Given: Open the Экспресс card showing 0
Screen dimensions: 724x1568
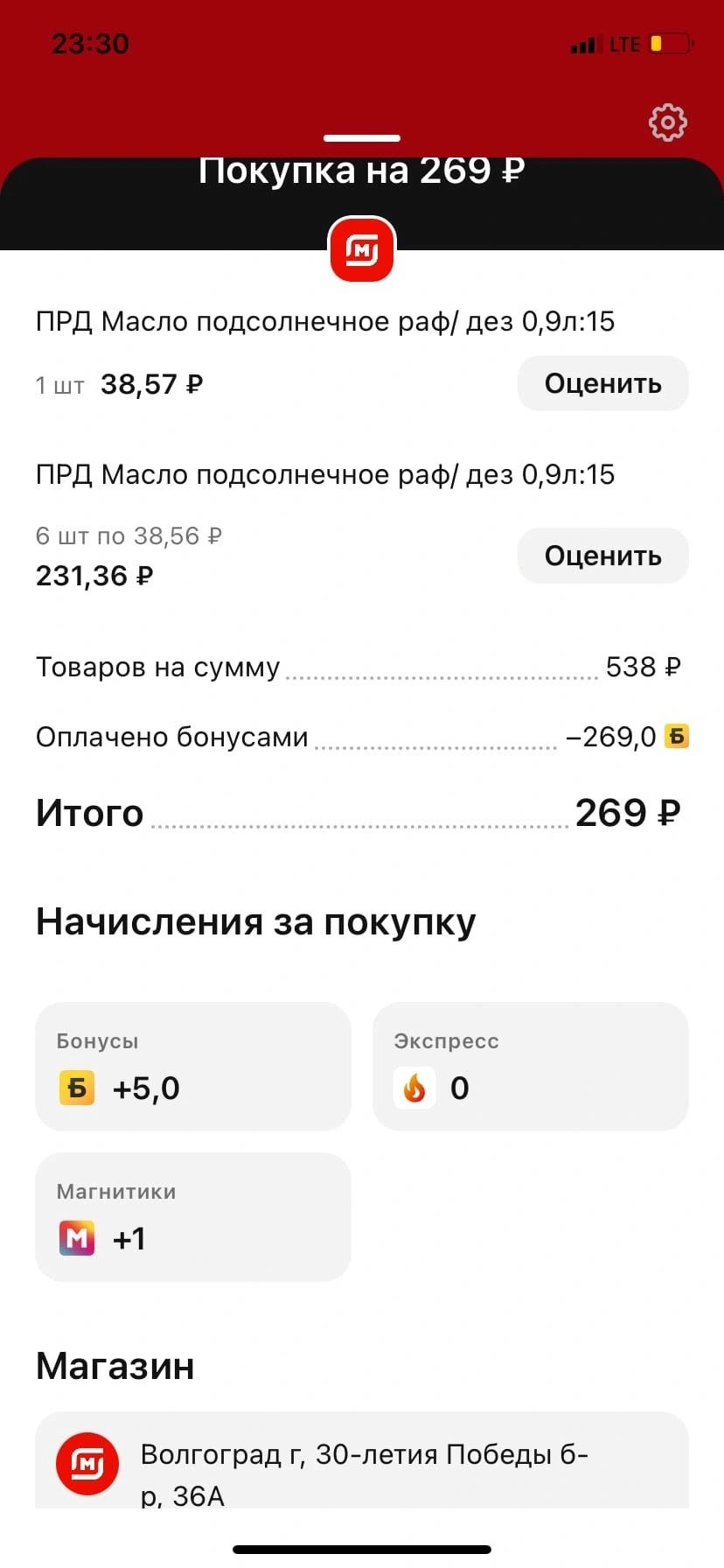Looking at the screenshot, I should click(x=531, y=1066).
